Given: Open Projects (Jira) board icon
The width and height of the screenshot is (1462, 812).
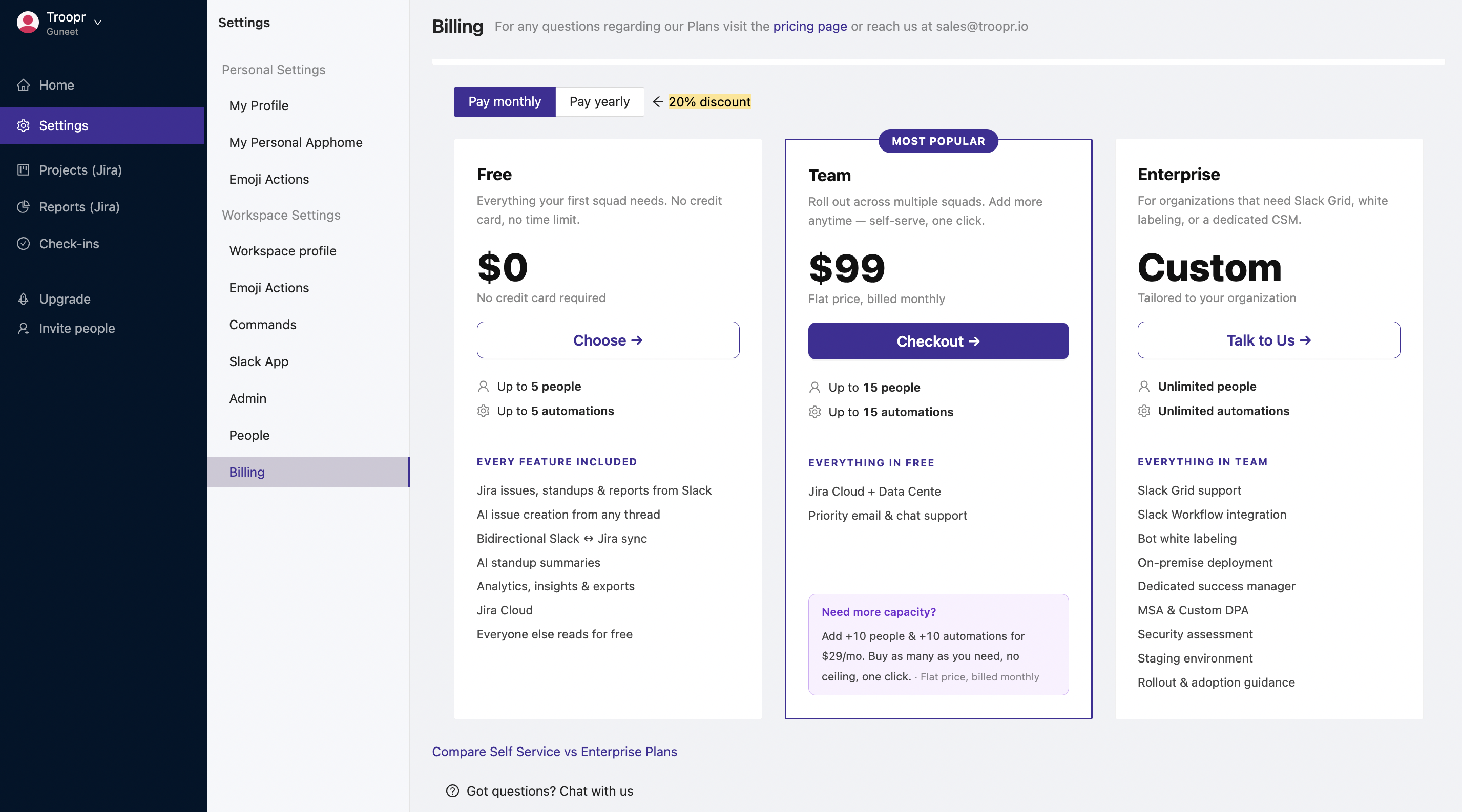Looking at the screenshot, I should click(23, 169).
